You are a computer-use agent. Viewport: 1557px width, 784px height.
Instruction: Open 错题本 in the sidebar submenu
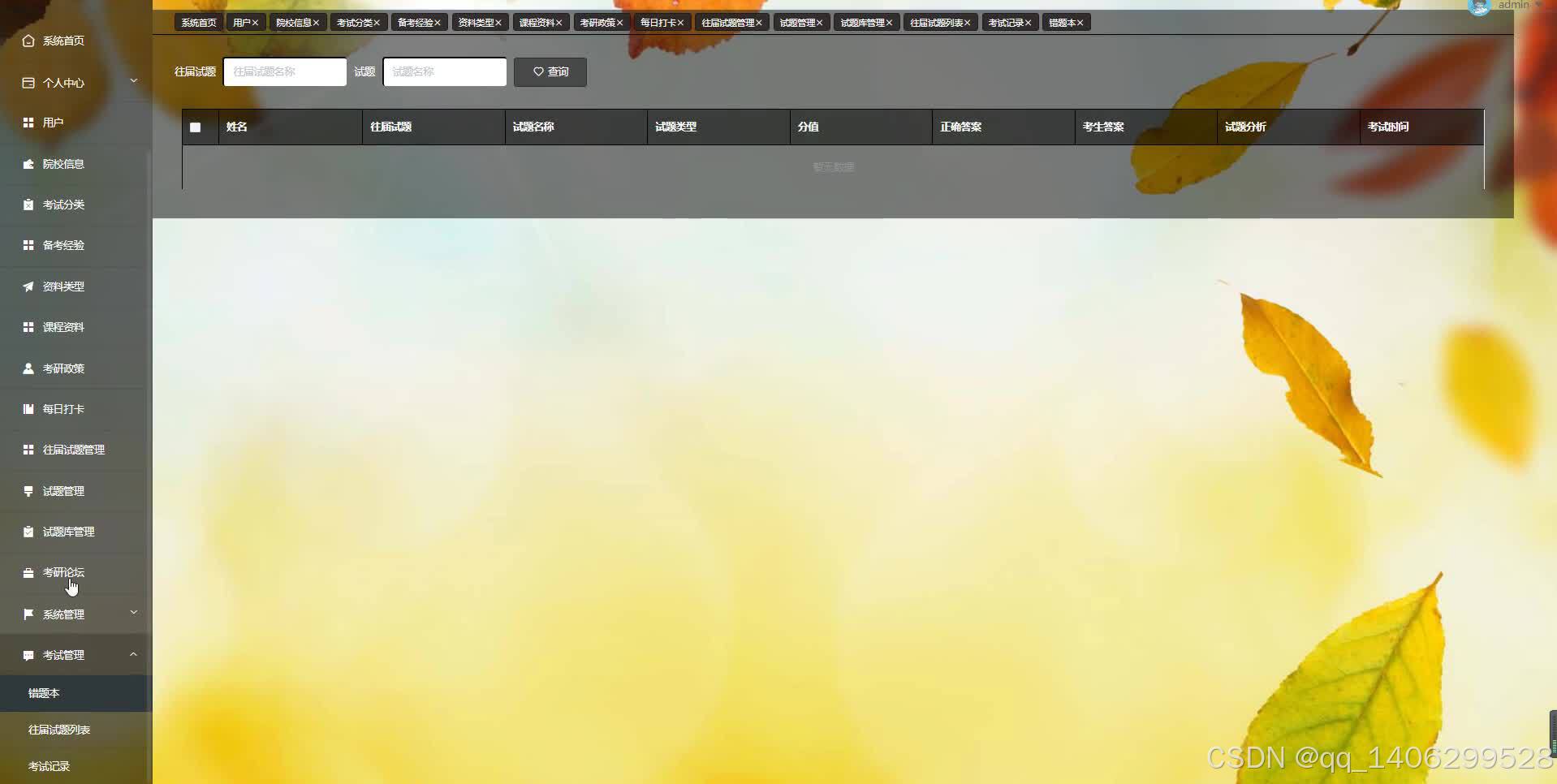pyautogui.click(x=75, y=693)
